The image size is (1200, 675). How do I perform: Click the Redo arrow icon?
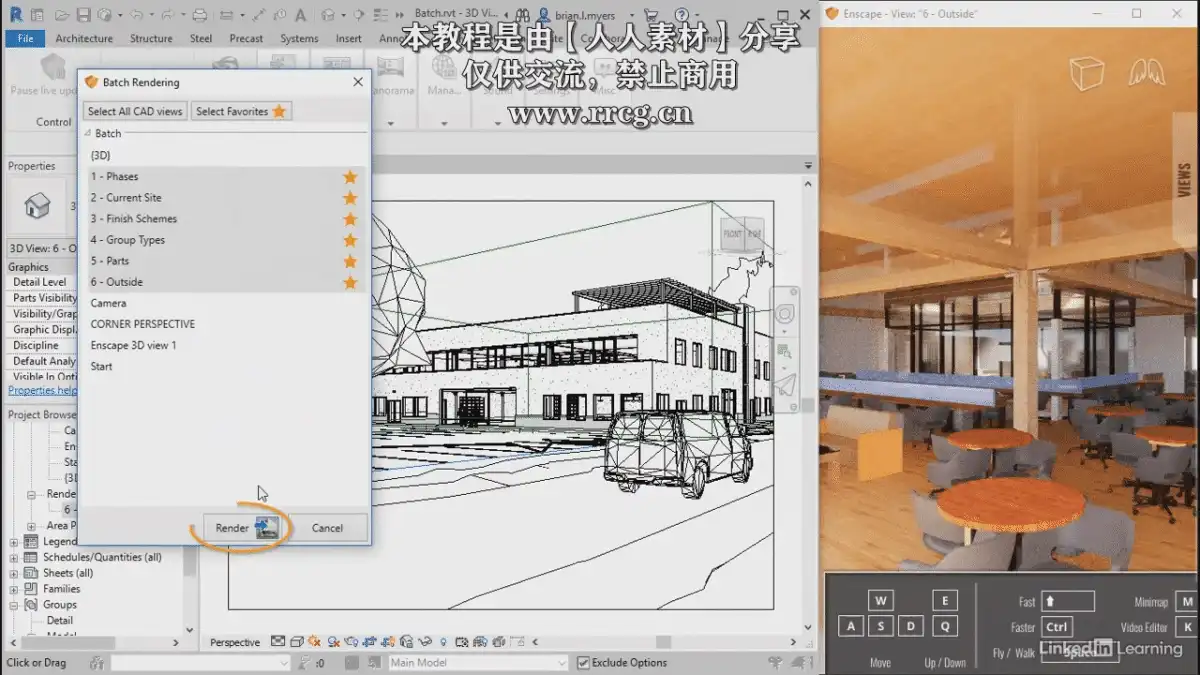[x=168, y=15]
